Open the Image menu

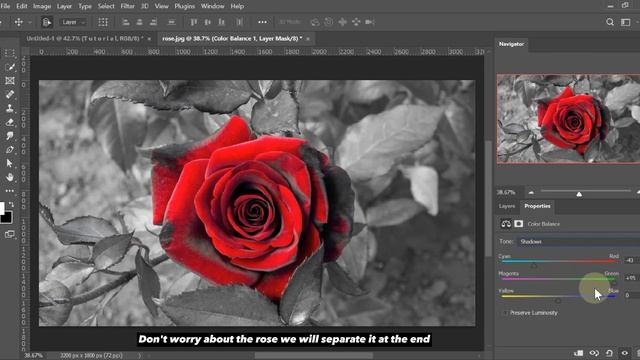click(42, 6)
